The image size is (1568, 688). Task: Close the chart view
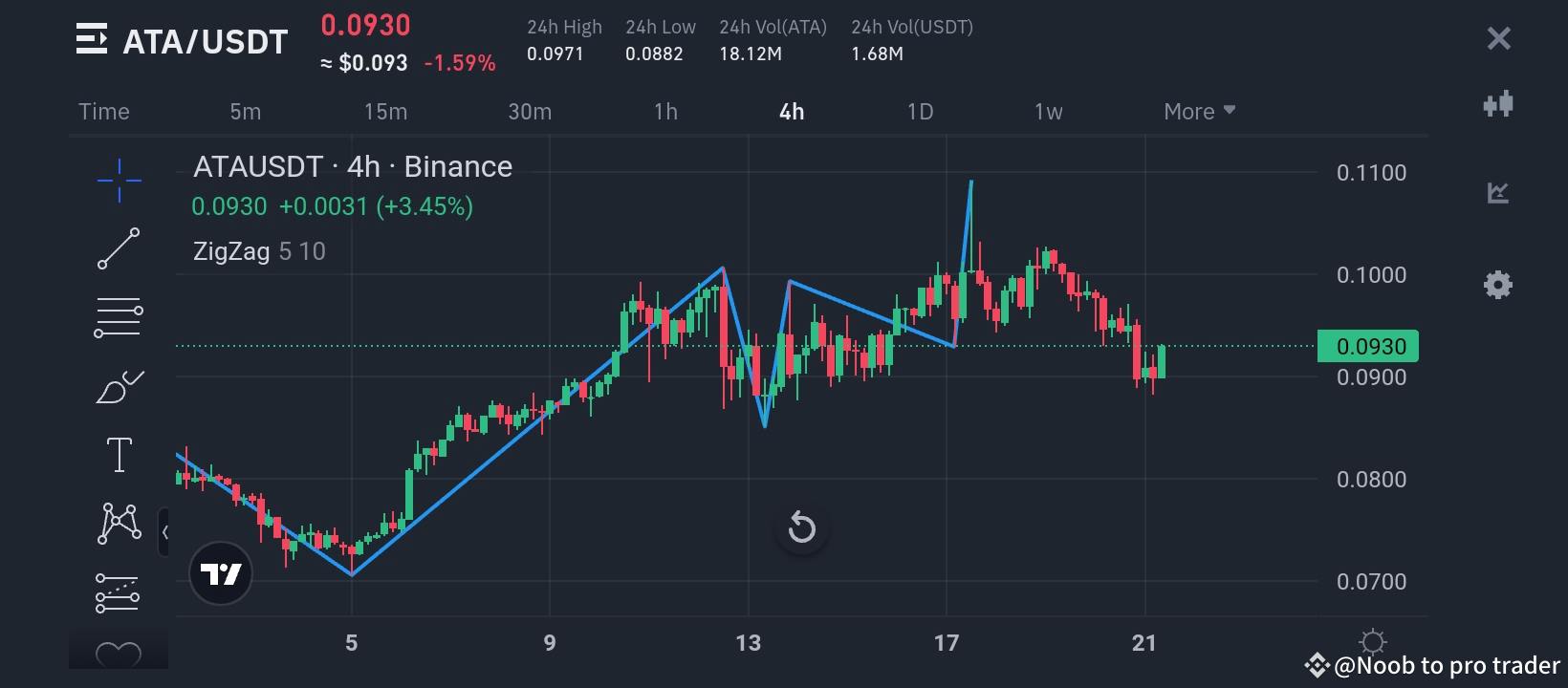pos(1498,38)
